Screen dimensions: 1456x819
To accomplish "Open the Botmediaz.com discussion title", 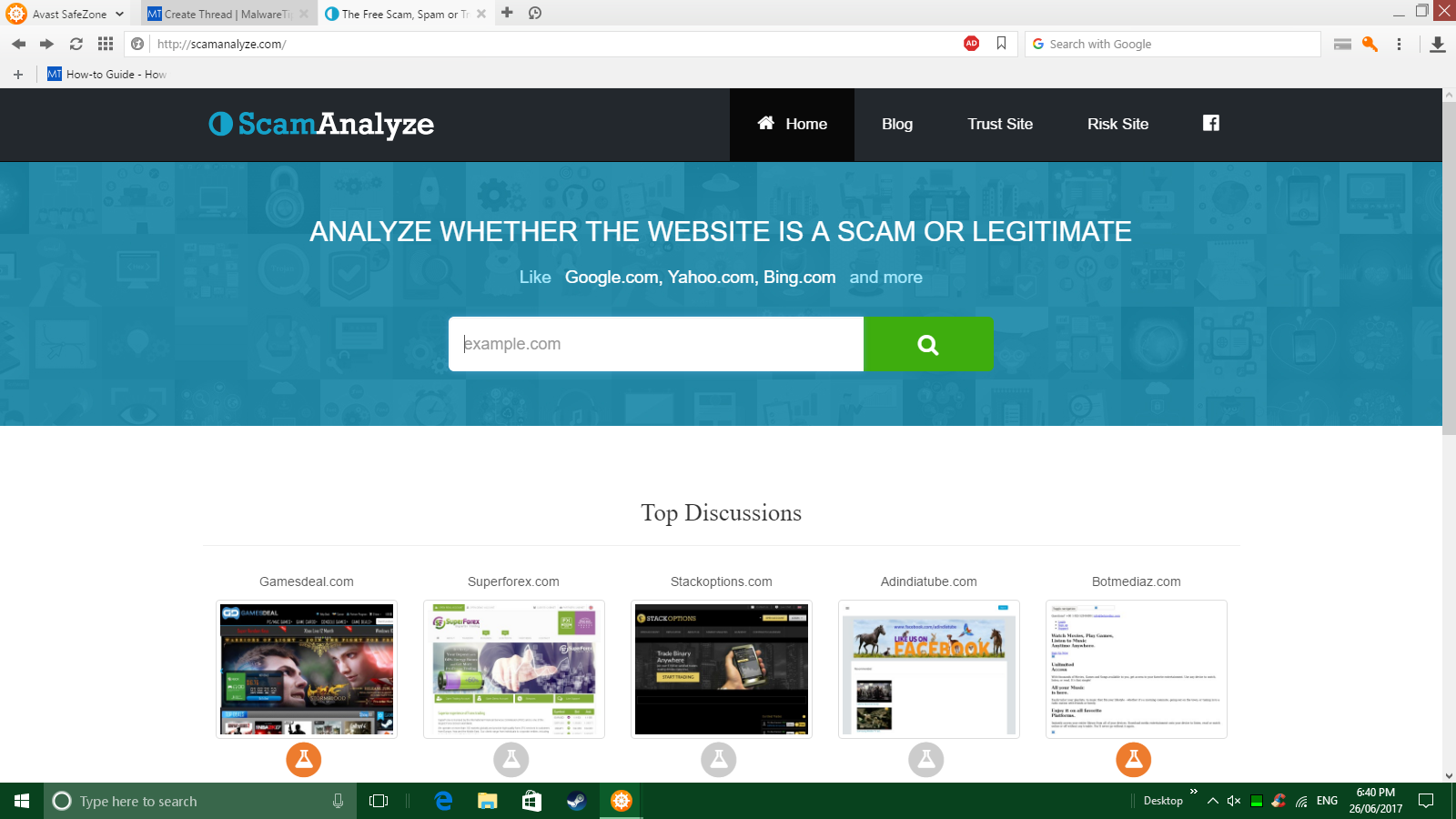I will tap(1137, 581).
